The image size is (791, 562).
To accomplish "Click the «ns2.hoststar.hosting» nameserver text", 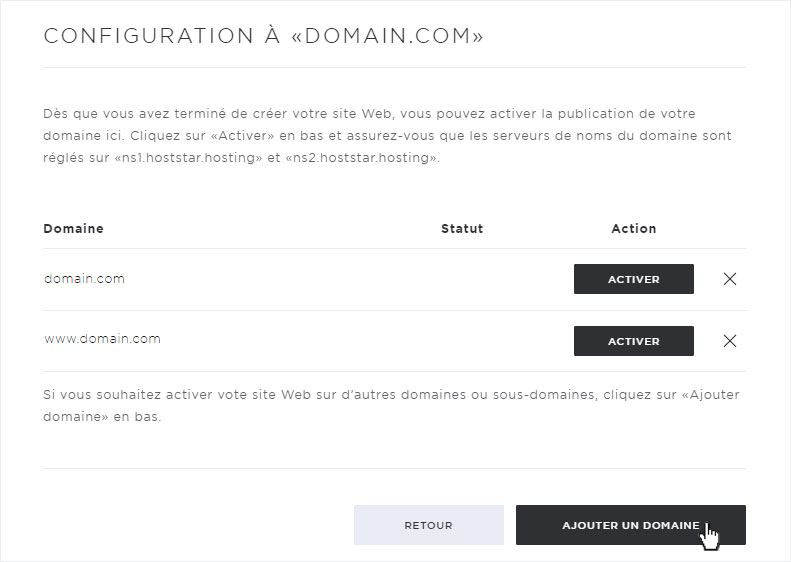I will (x=361, y=158).
